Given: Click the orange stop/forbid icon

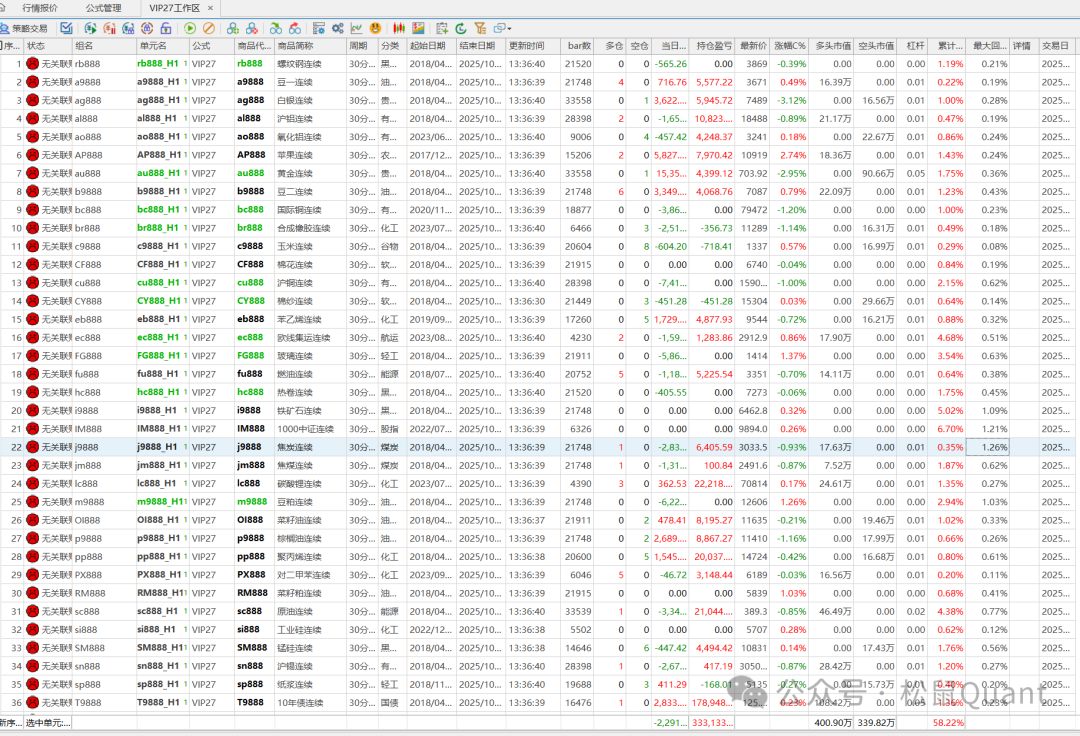Looking at the screenshot, I should coord(208,28).
